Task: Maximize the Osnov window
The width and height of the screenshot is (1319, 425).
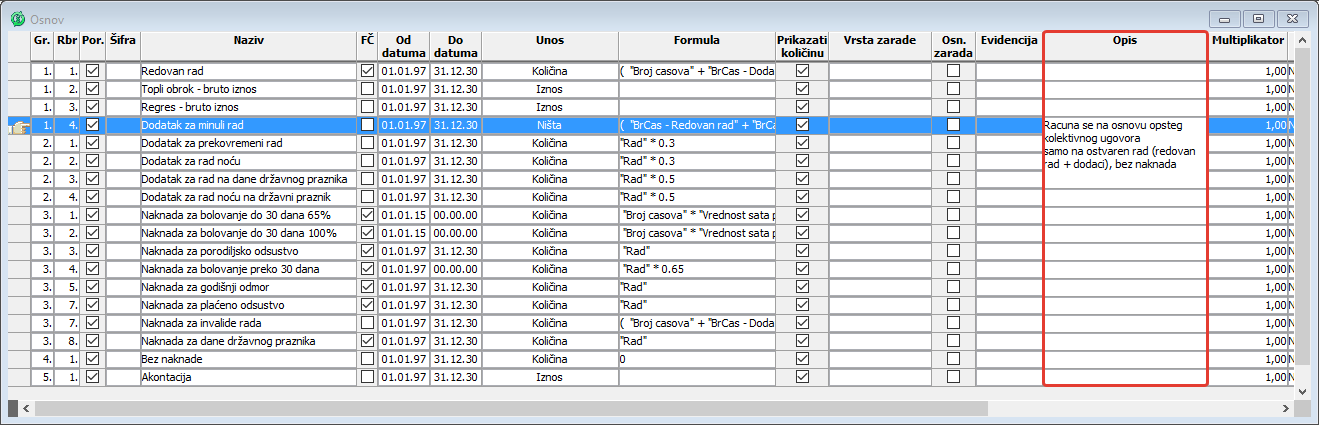Action: coord(1257,17)
